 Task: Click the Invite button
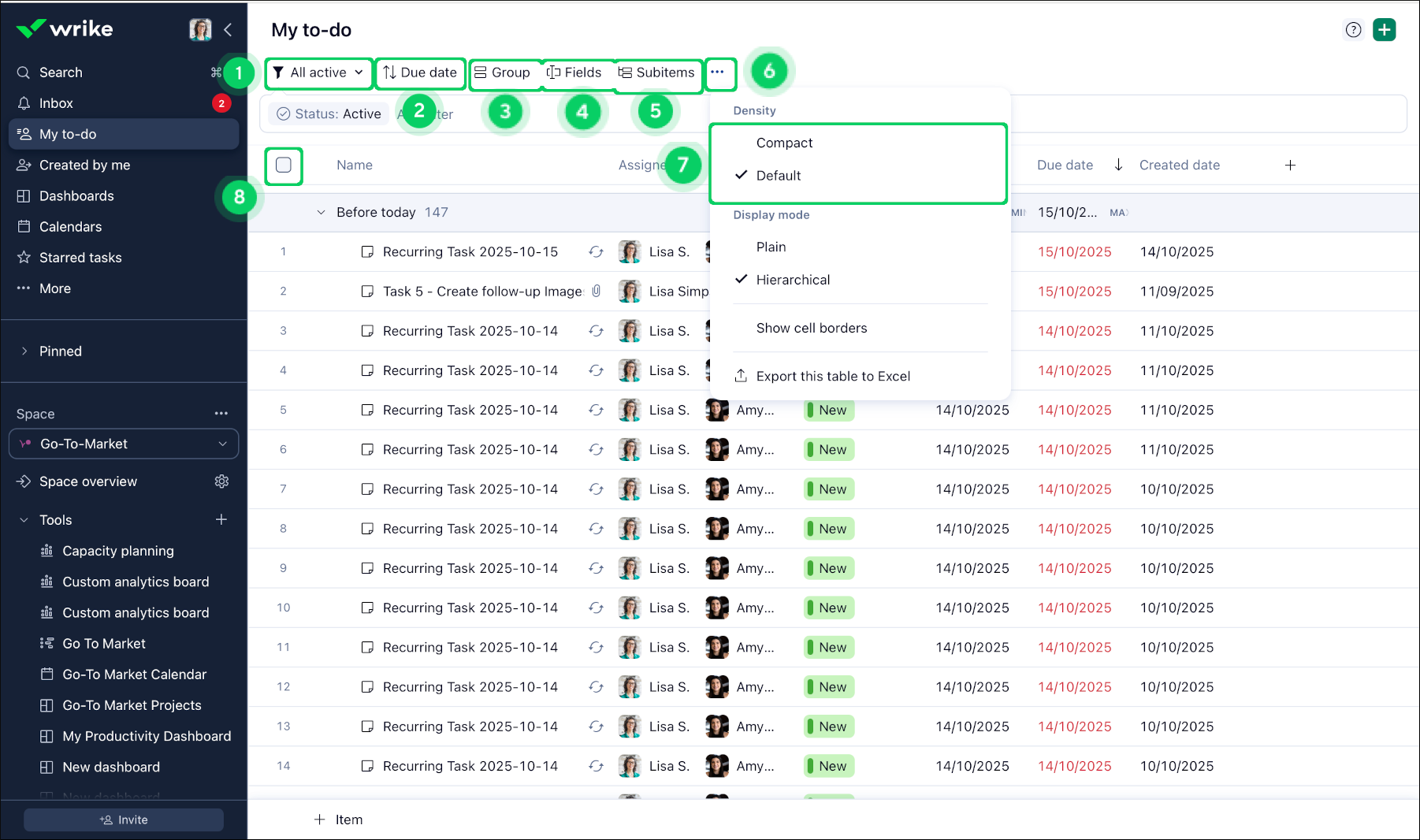point(124,820)
